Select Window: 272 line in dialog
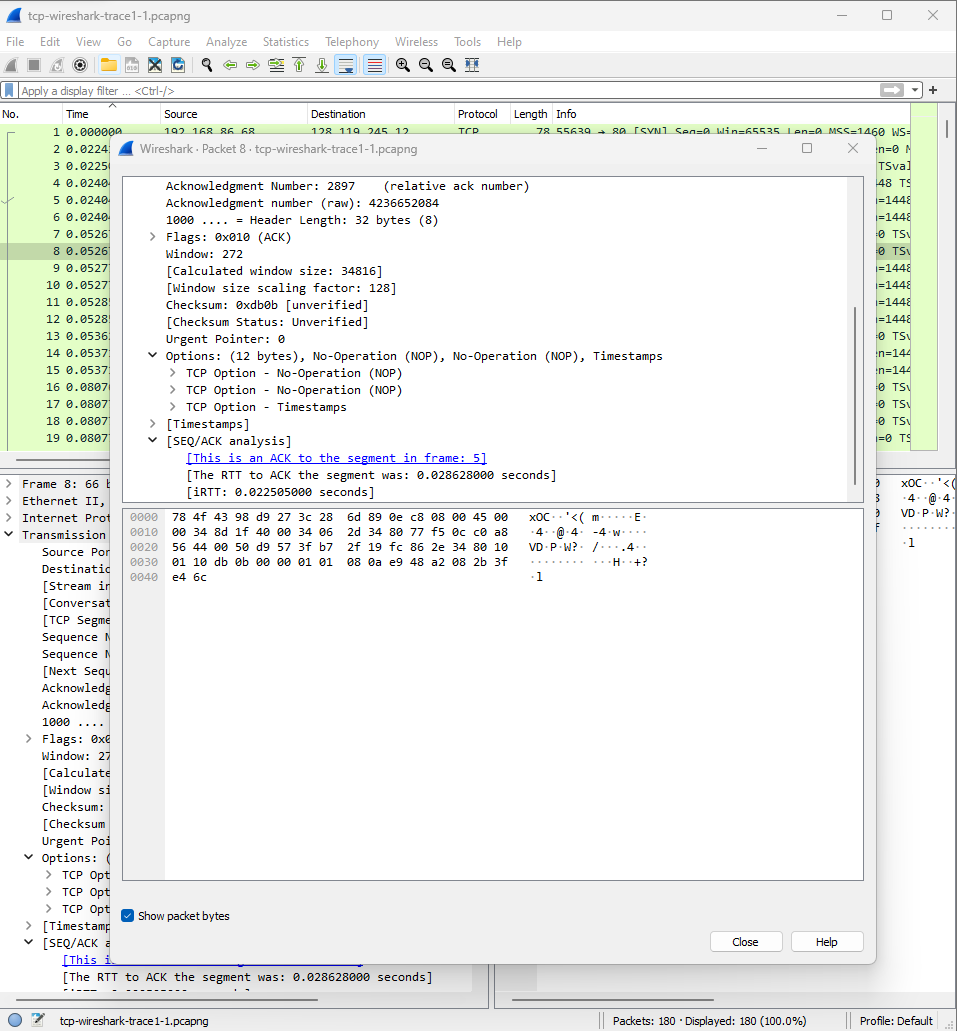 pos(204,254)
